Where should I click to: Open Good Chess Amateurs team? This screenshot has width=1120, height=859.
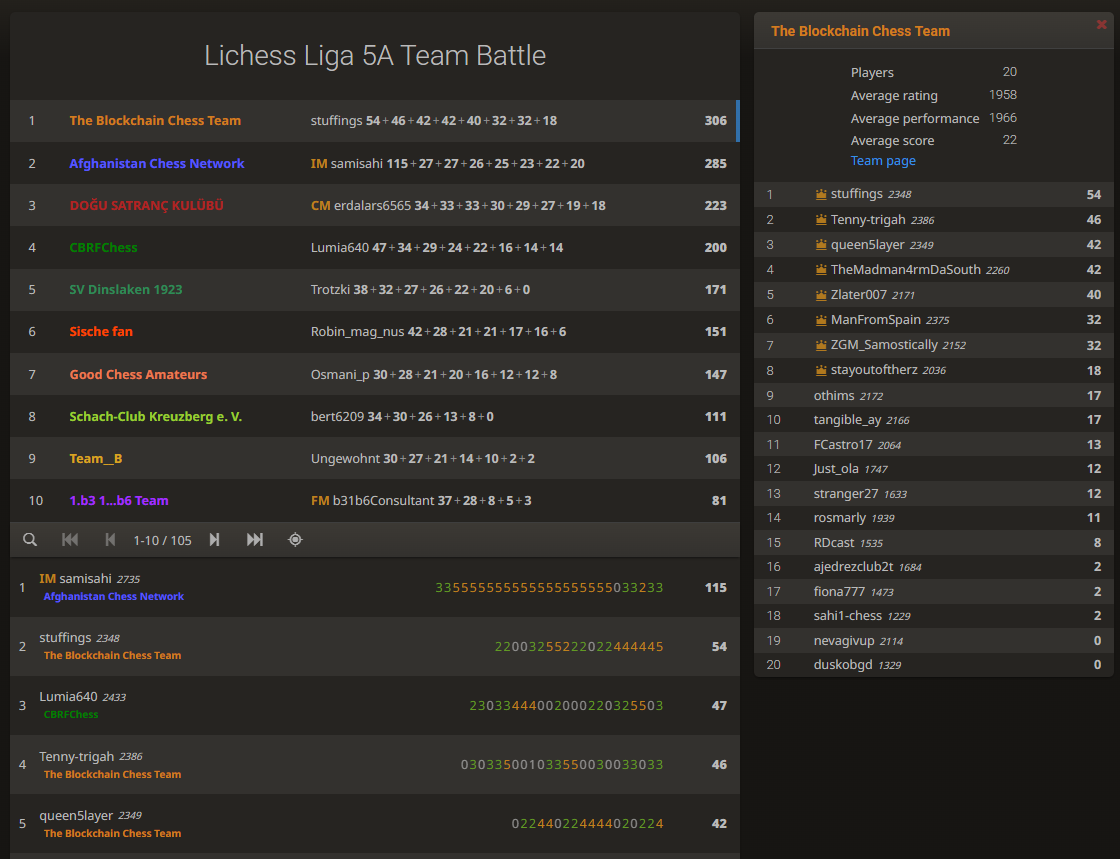138,375
